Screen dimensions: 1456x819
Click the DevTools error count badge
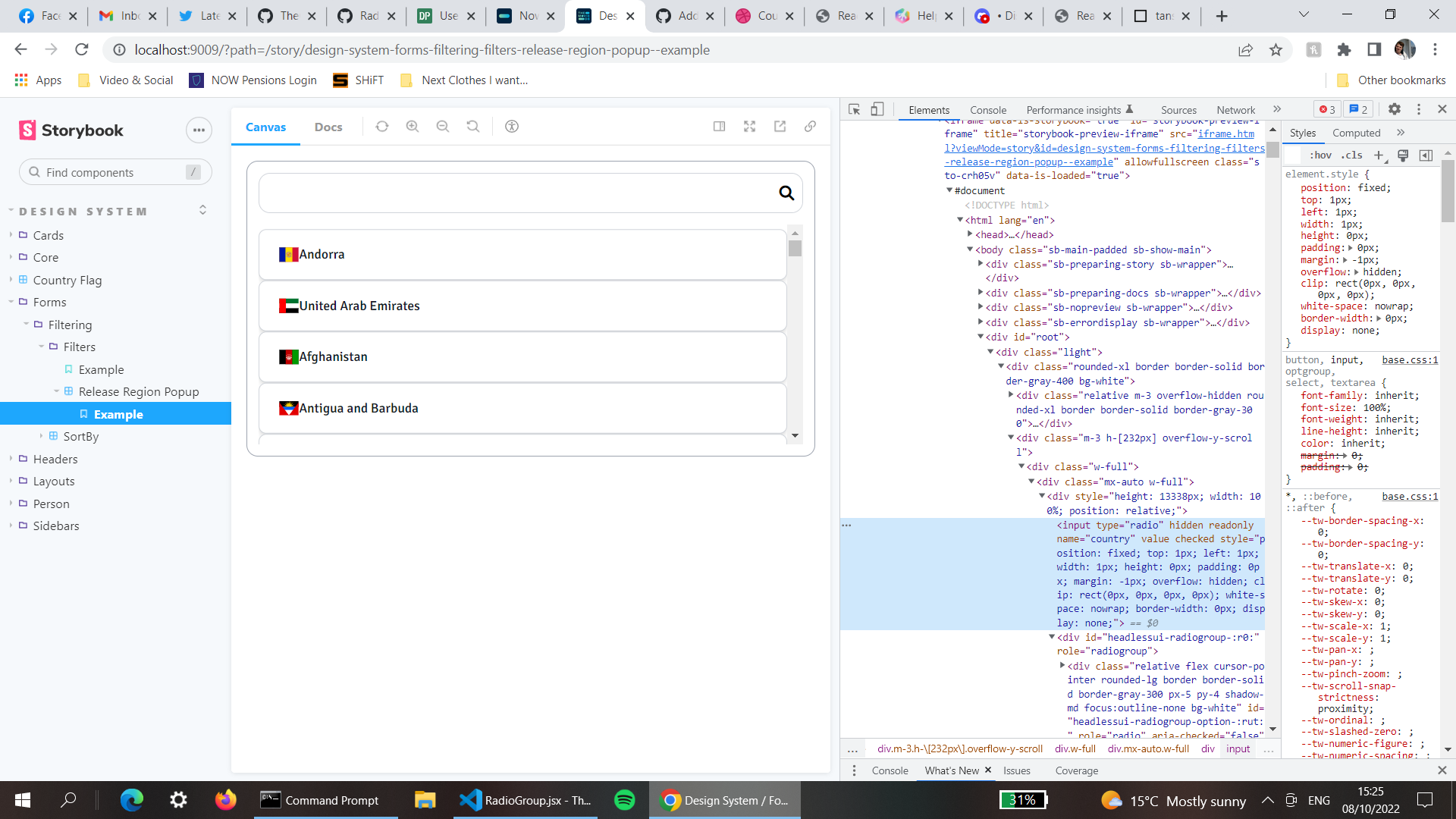point(1328,110)
